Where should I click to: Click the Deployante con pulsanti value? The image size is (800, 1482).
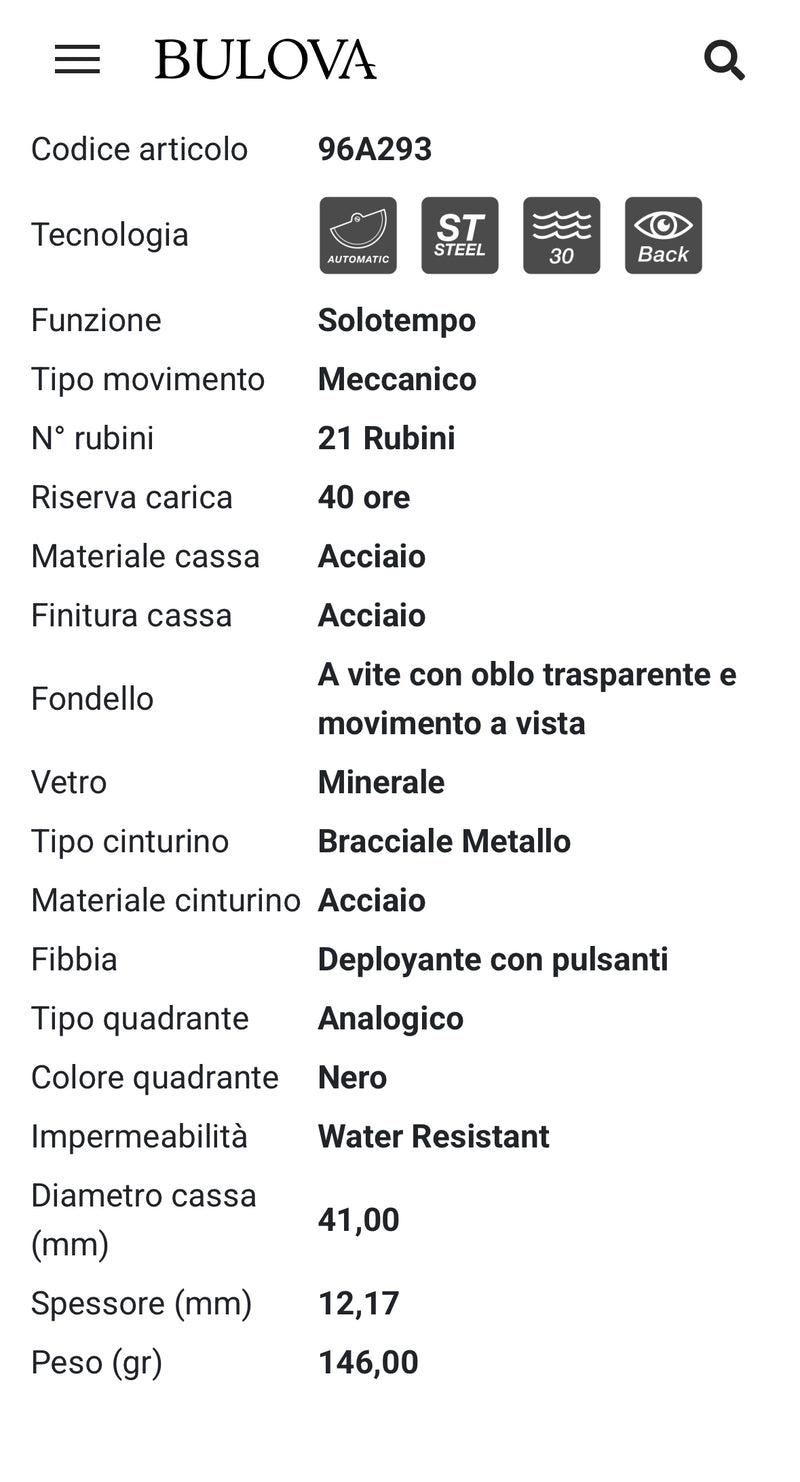tap(493, 959)
